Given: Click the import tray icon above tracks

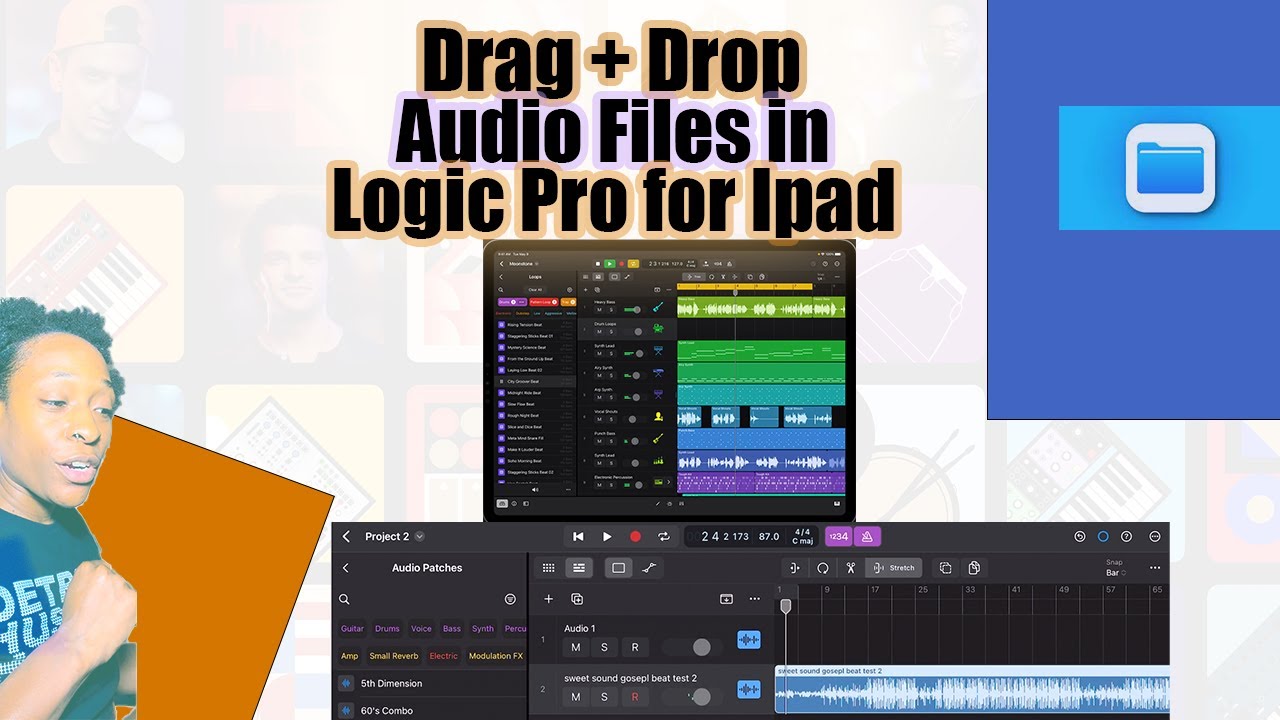Looking at the screenshot, I should (726, 599).
